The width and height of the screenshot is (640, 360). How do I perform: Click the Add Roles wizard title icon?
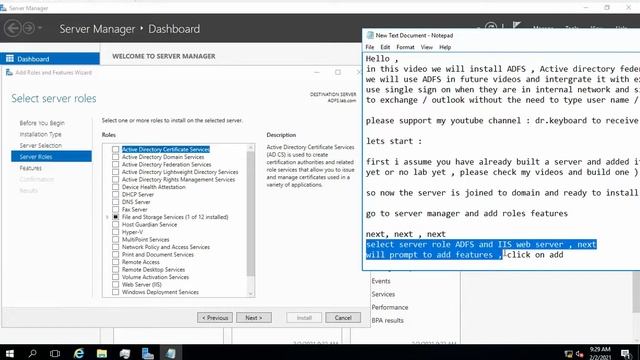point(9,72)
